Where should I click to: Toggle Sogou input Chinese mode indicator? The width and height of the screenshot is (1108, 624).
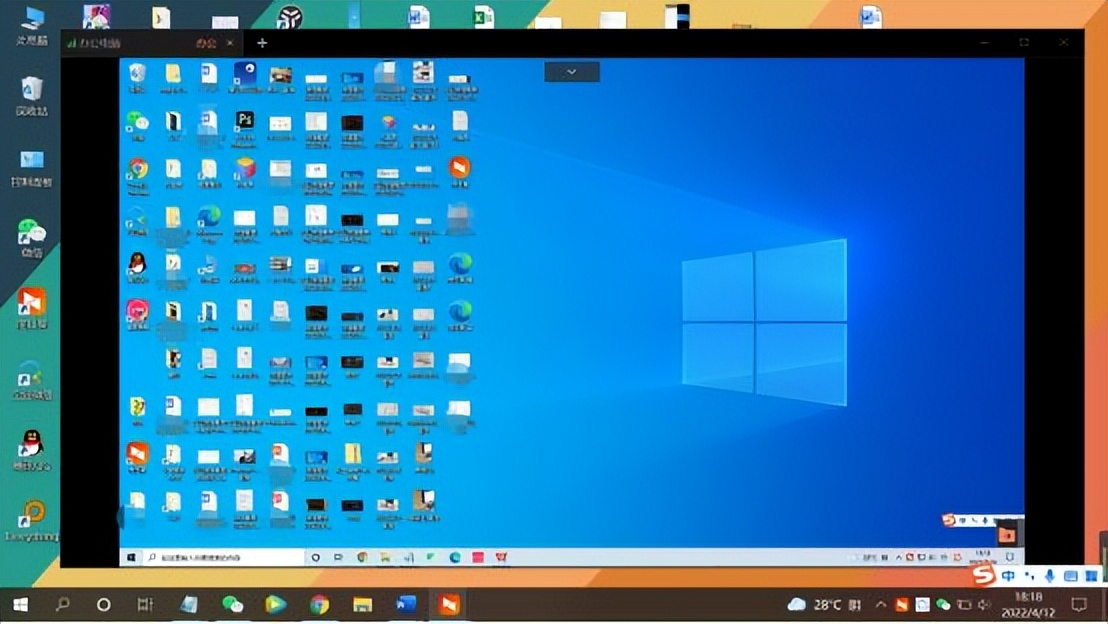(x=1008, y=576)
